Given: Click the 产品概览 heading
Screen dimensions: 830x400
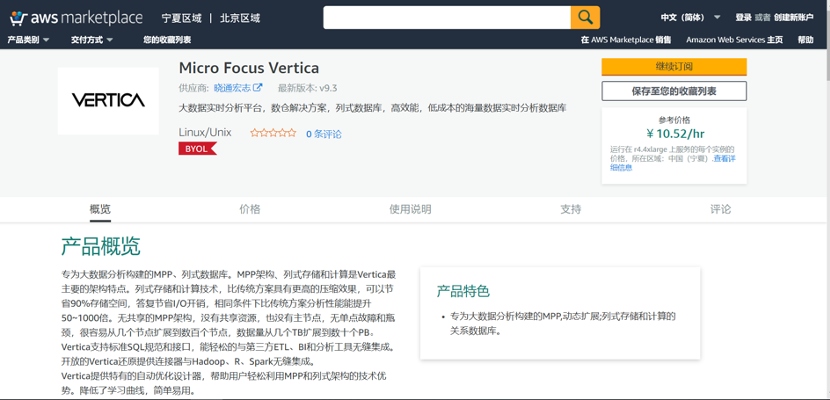Looking at the screenshot, I should (101, 246).
